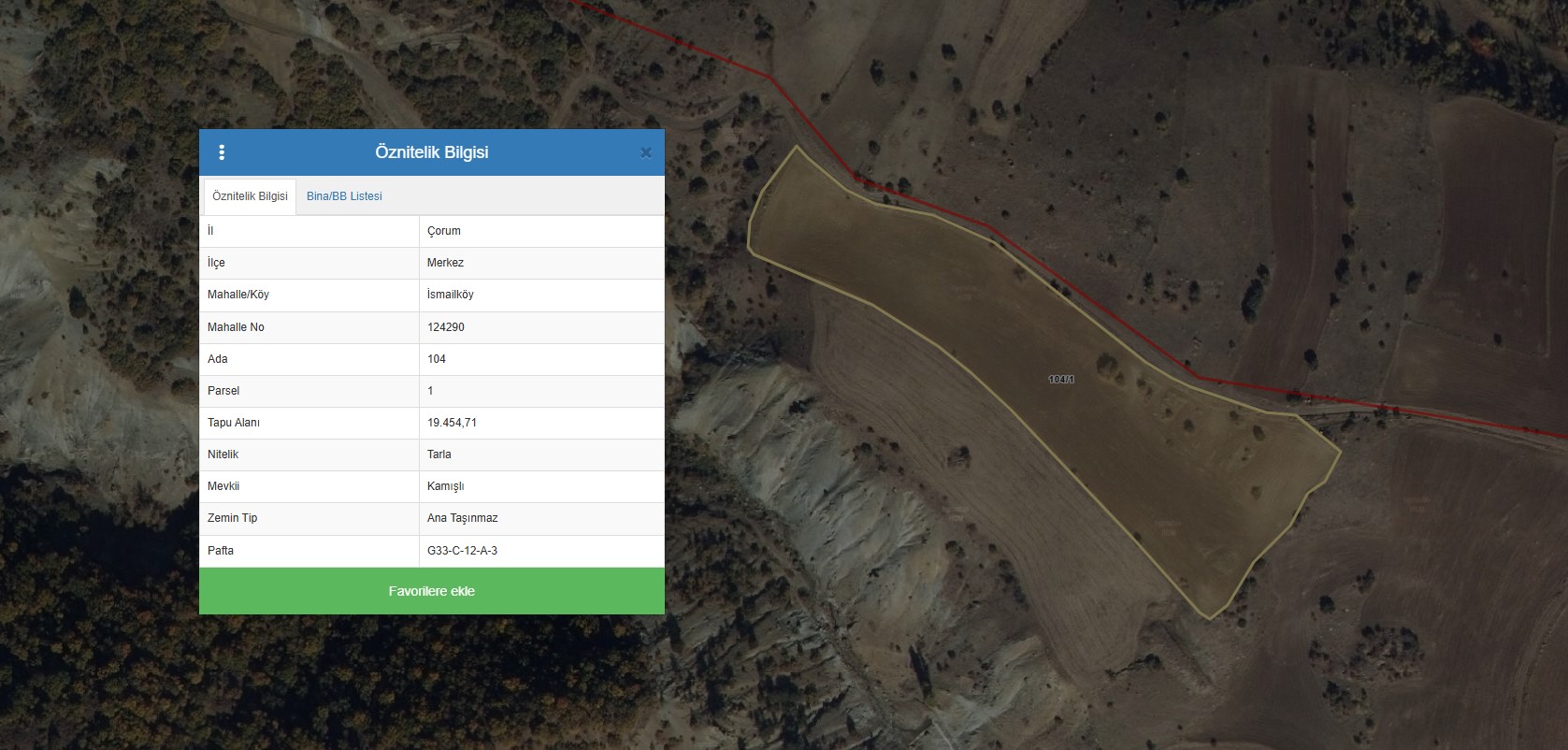This screenshot has width=1568, height=750.
Task: Click the Nitelik value Tarla
Action: coord(439,454)
